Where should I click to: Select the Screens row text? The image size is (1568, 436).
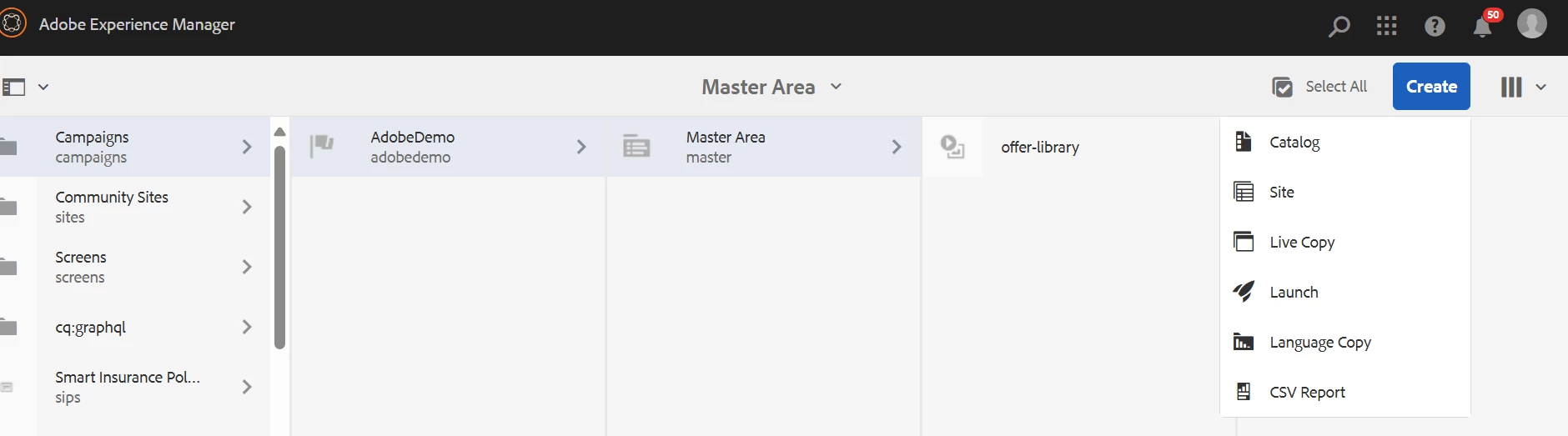tap(81, 267)
